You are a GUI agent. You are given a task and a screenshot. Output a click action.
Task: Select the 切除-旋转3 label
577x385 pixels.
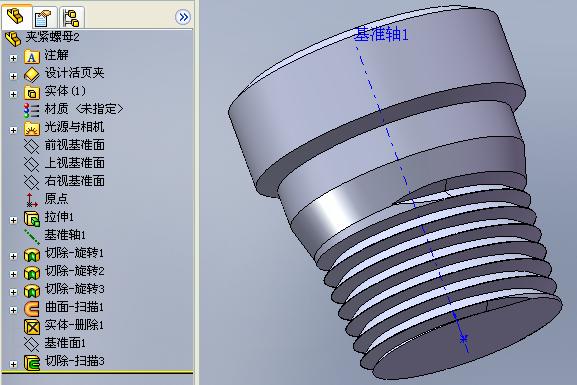point(75,289)
